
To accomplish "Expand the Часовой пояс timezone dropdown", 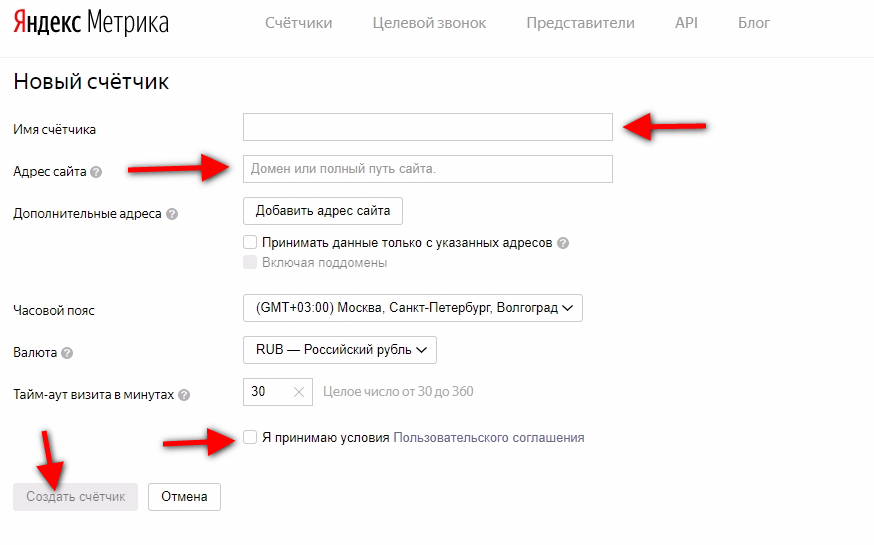I will click(412, 308).
